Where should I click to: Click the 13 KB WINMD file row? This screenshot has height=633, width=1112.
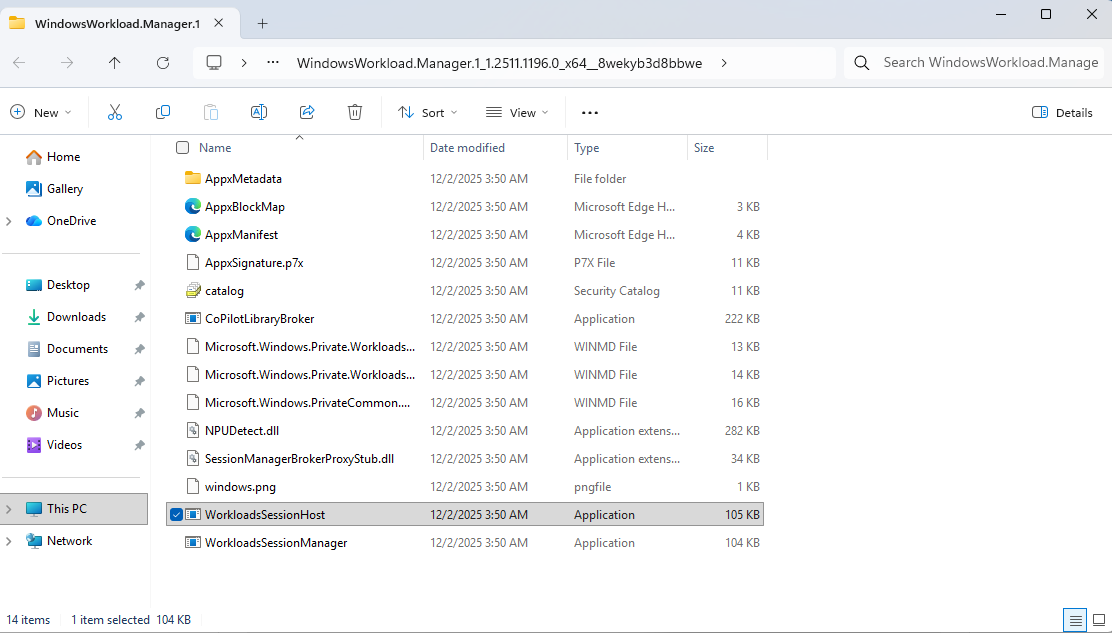(x=465, y=347)
